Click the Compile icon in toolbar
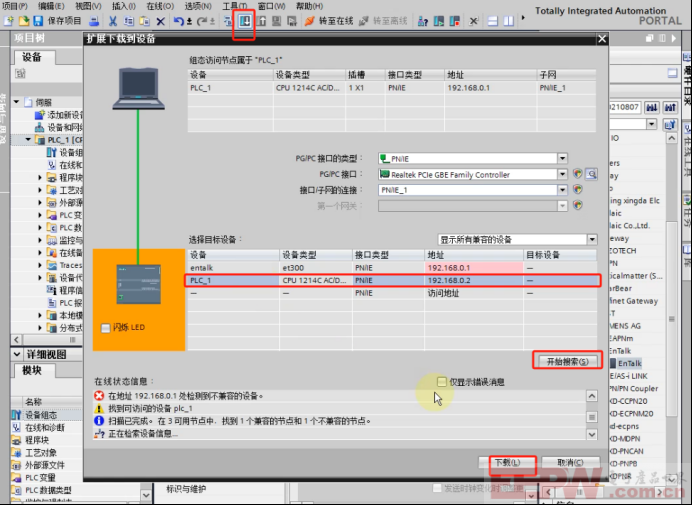This screenshot has width=692, height=505. pos(227,21)
